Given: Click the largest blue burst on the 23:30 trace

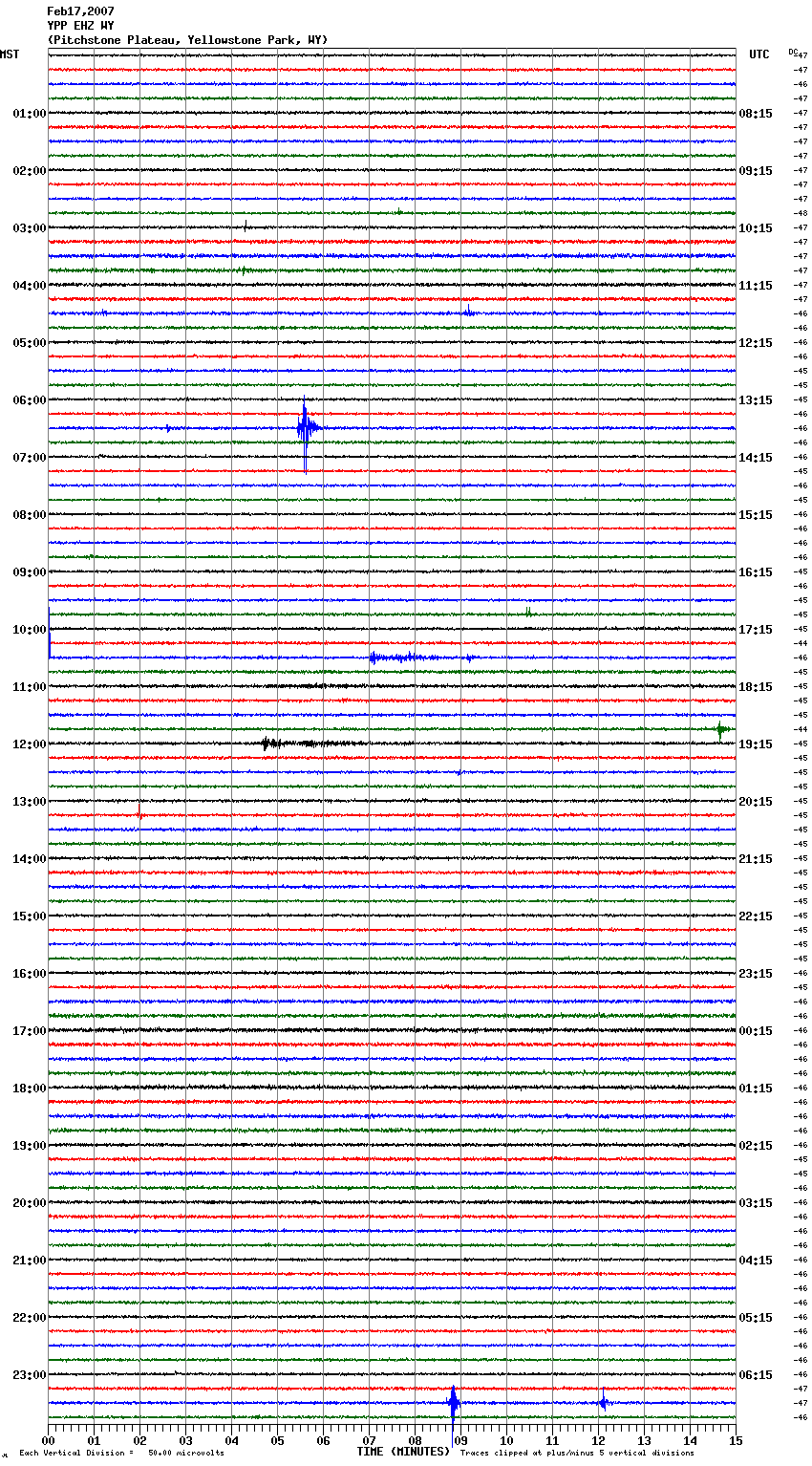Looking at the screenshot, I should [453, 1403].
